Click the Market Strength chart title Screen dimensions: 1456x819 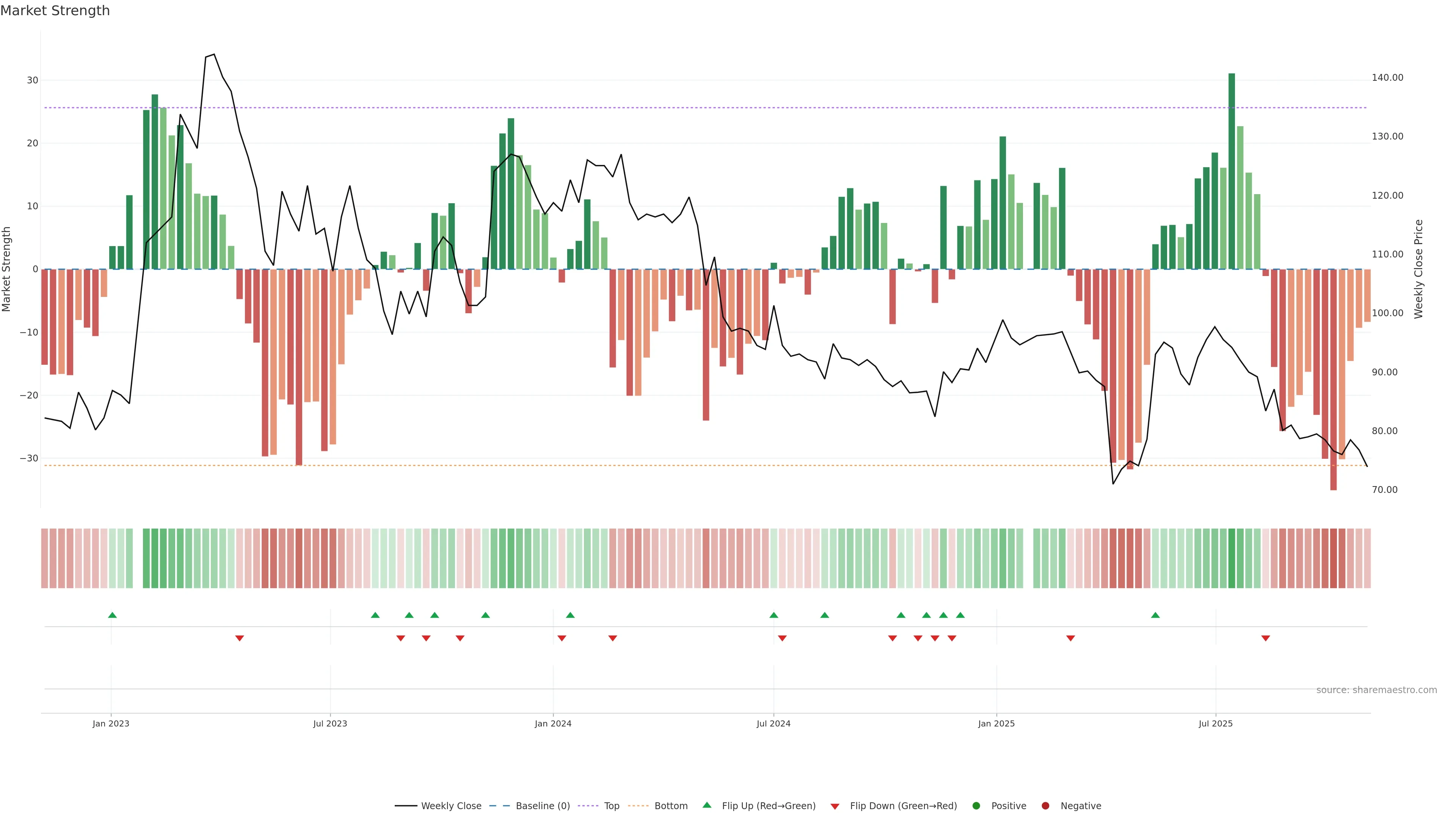point(55,11)
